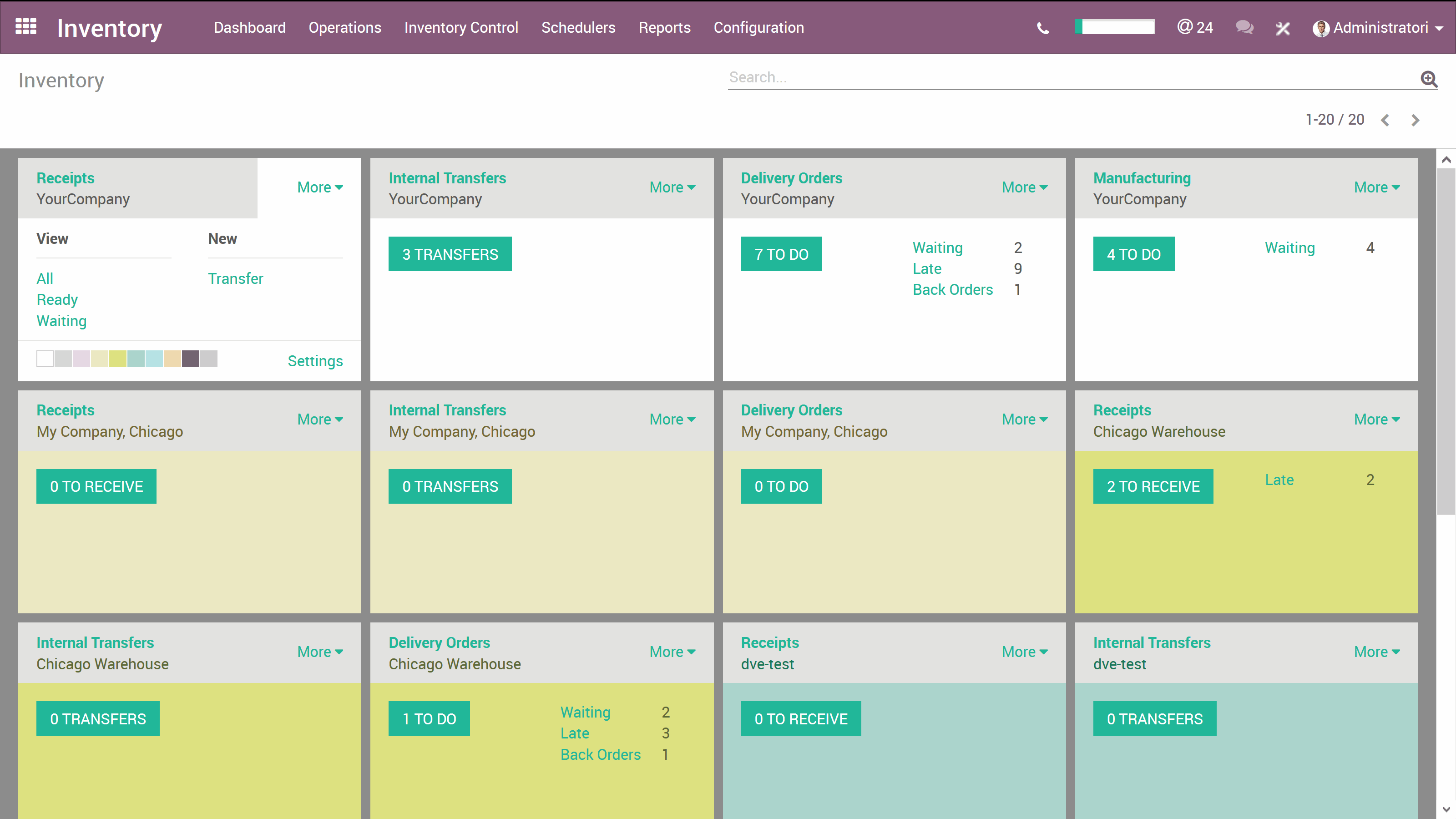Open the messaging conversations icon
Image resolution: width=1456 pixels, height=819 pixels.
(x=1244, y=28)
